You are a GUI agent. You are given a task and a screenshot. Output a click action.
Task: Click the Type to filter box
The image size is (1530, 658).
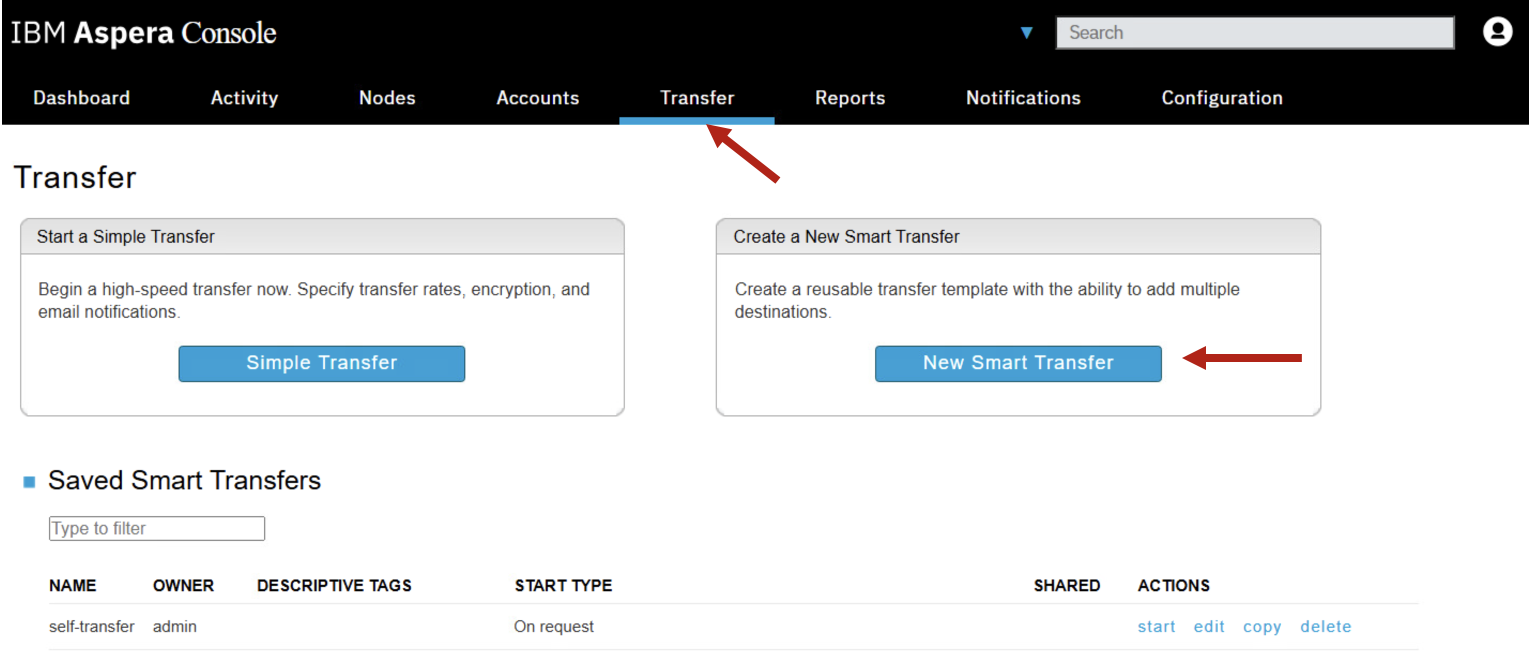pyautogui.click(x=157, y=528)
